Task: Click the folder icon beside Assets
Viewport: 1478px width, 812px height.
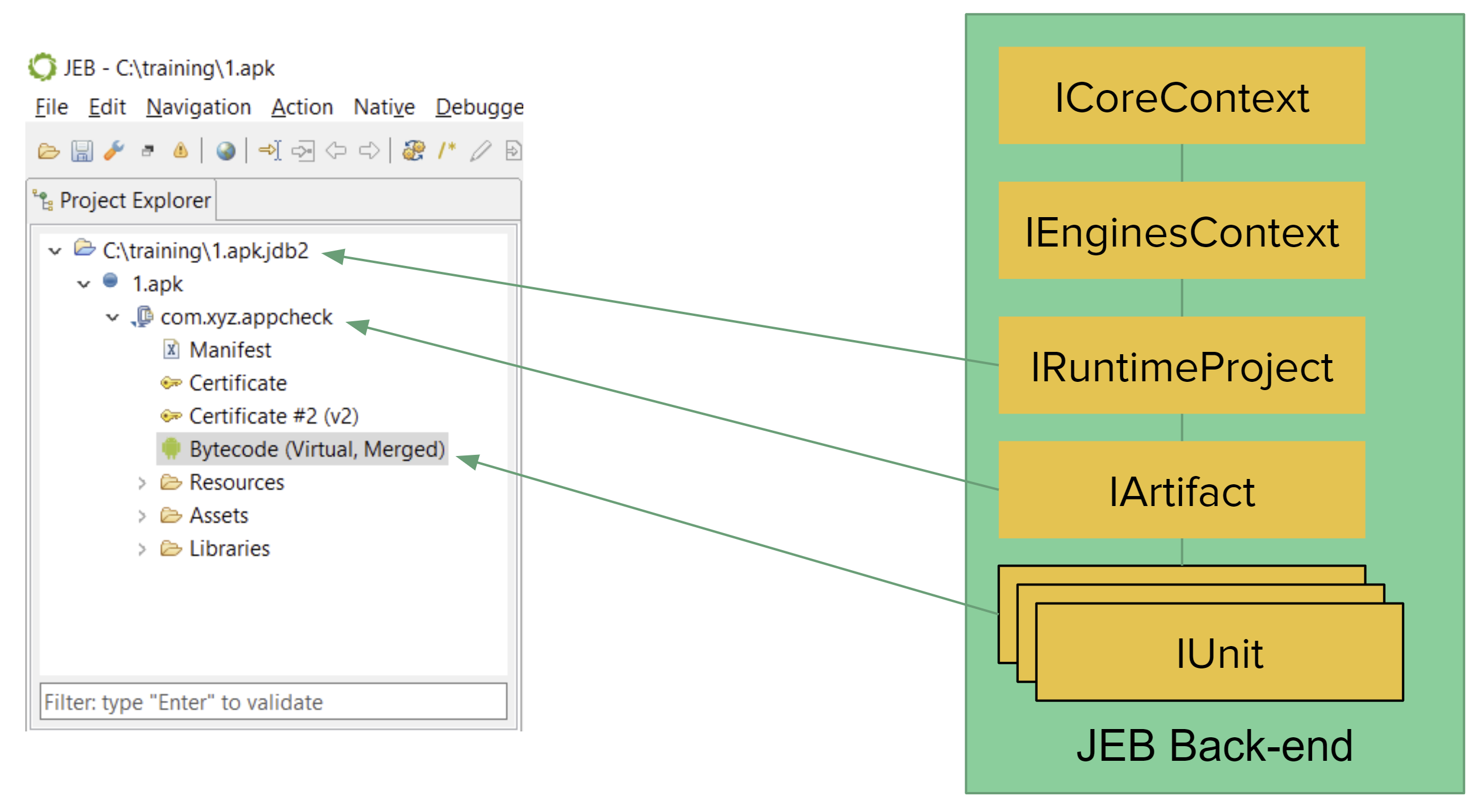Action: click(x=171, y=515)
